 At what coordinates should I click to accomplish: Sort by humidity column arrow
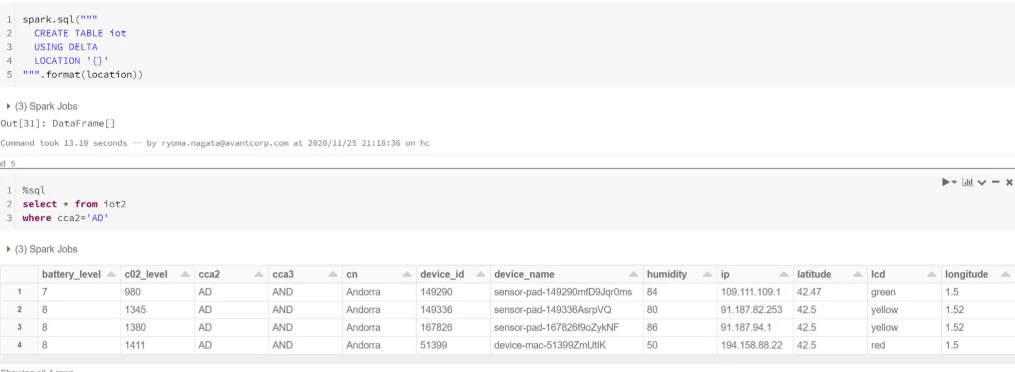(x=708, y=274)
